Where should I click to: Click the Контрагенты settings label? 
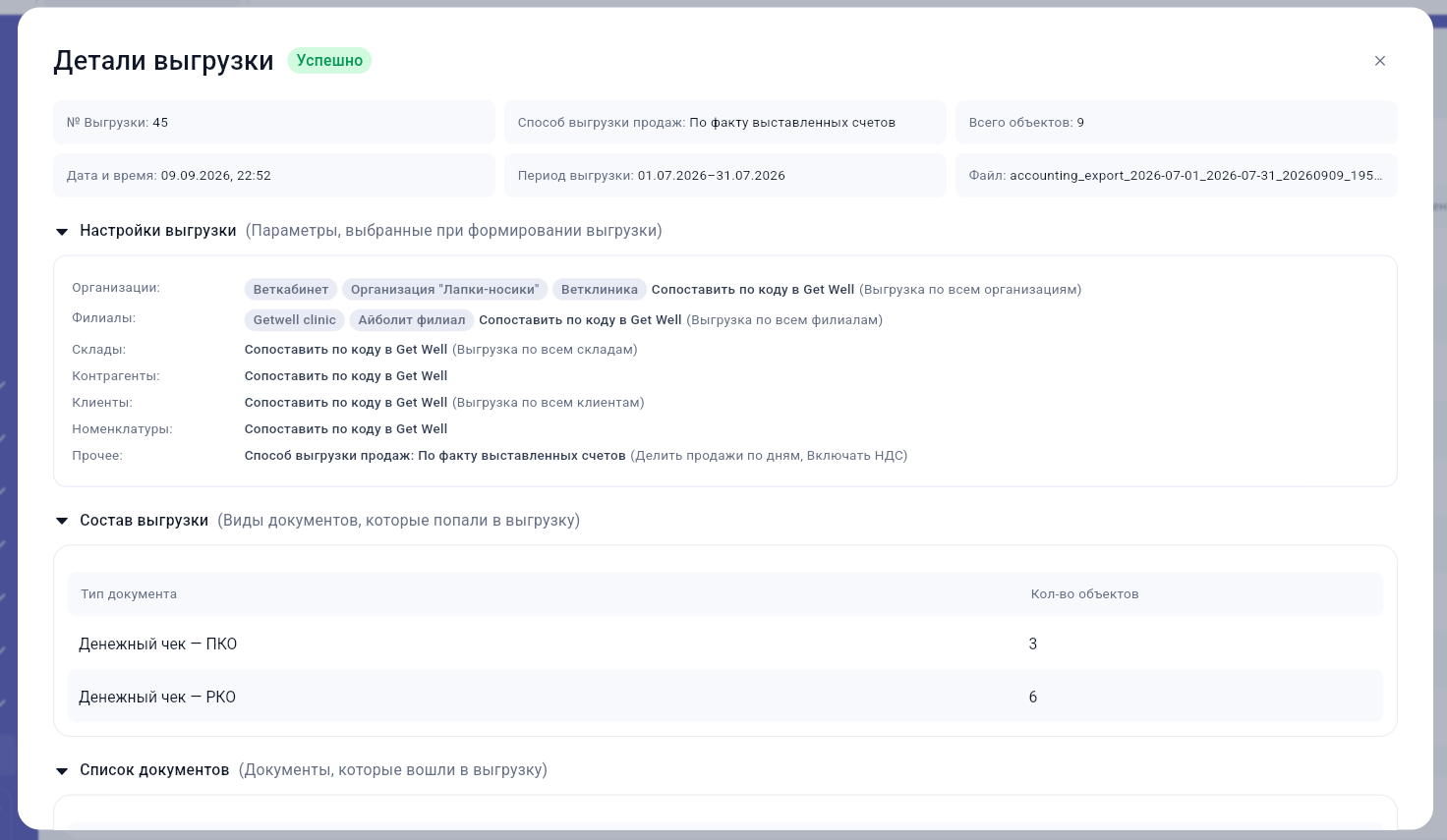[x=116, y=376]
